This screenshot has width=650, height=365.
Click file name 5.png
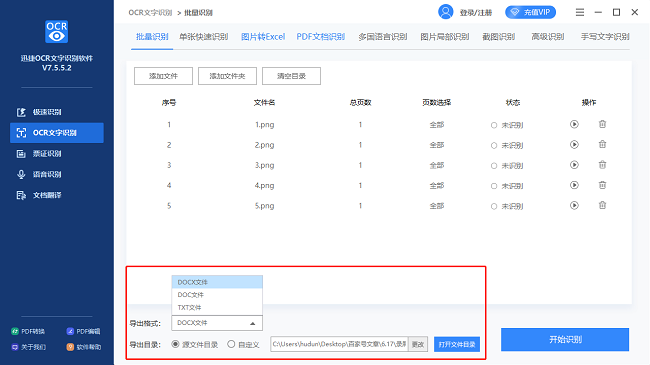click(264, 206)
